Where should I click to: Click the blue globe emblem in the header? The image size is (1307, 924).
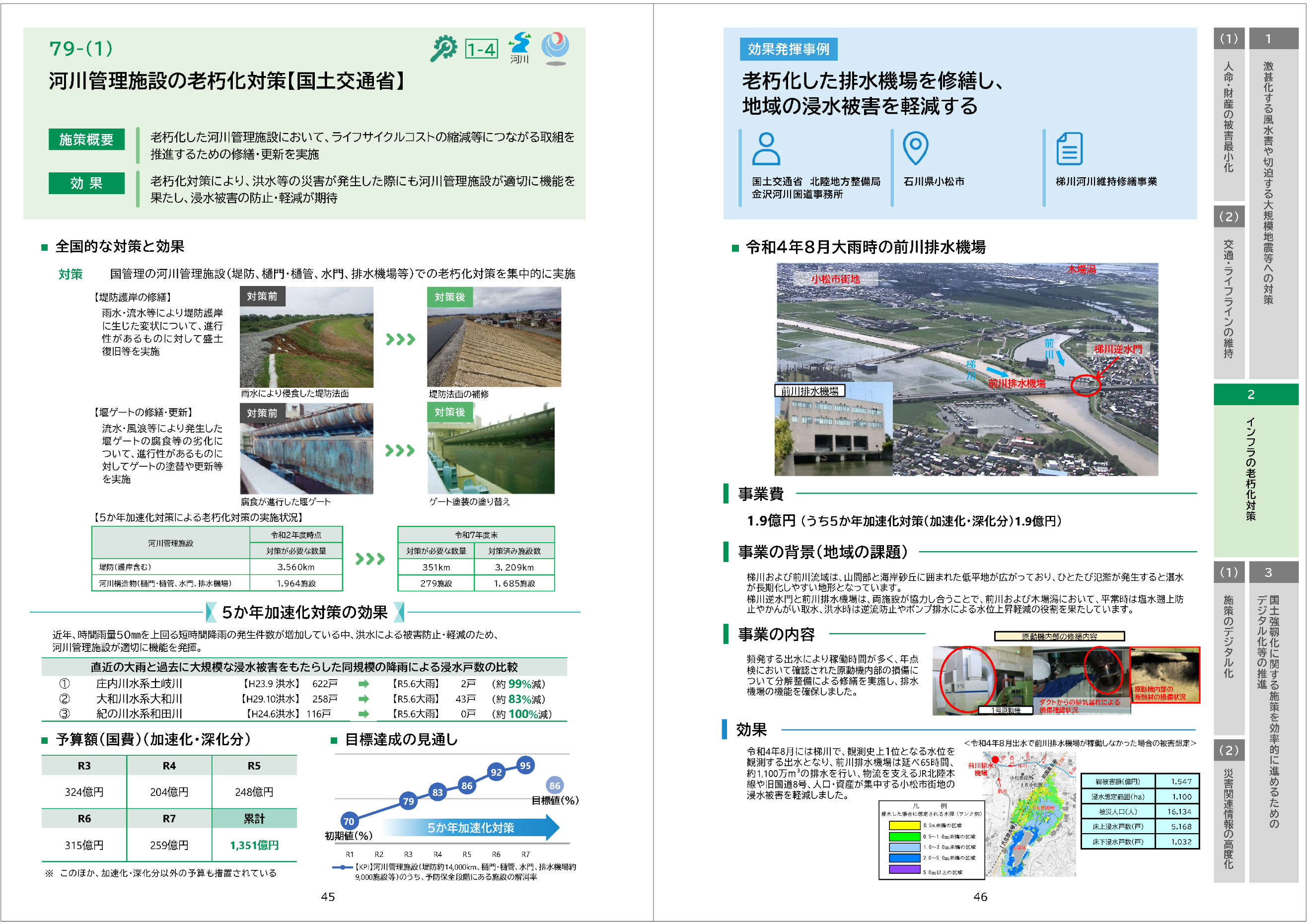555,48
